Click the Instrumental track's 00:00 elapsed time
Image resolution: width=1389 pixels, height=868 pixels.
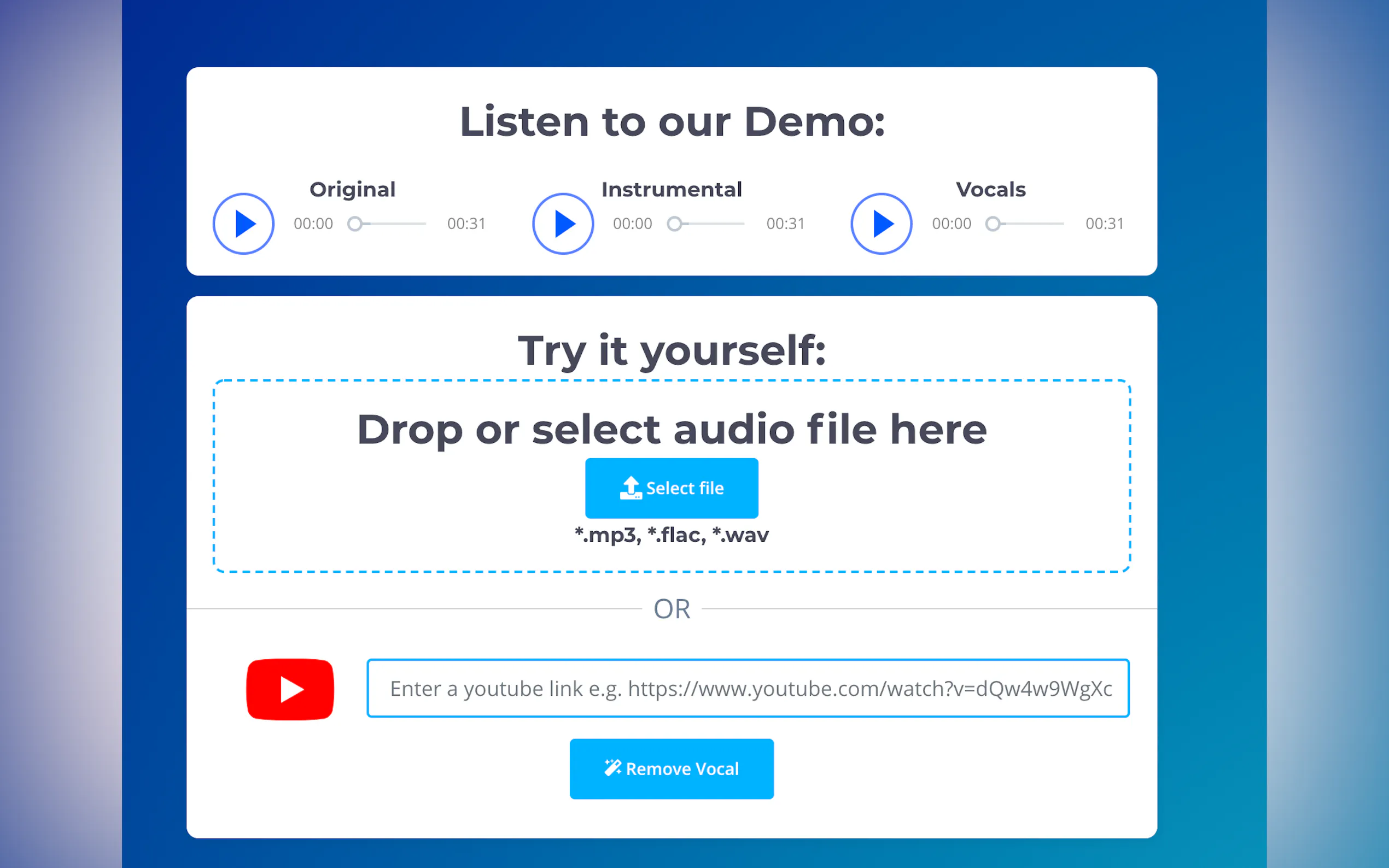[632, 224]
